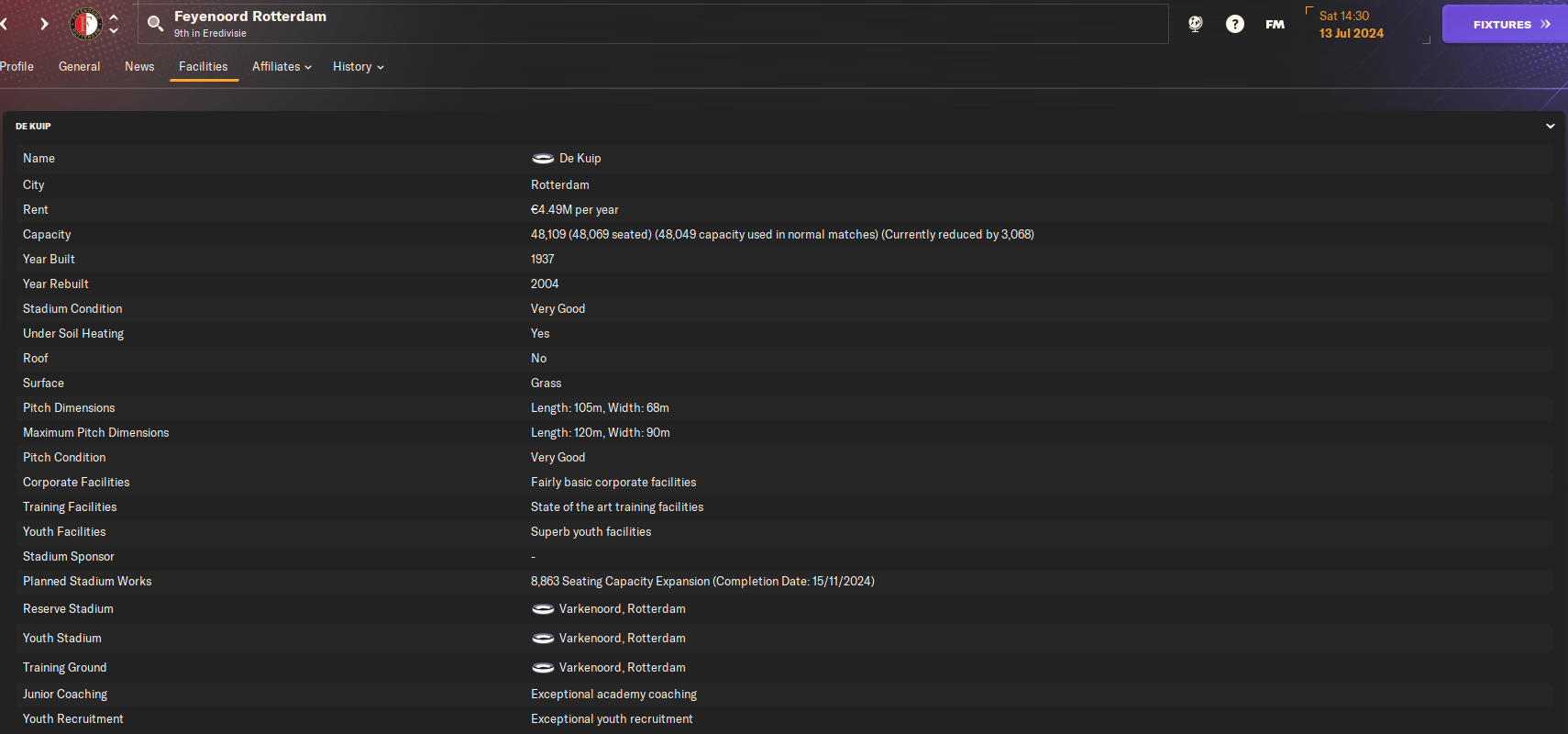Click the rent value €4.49M per year
The width and height of the screenshot is (1568, 734).
(x=575, y=210)
